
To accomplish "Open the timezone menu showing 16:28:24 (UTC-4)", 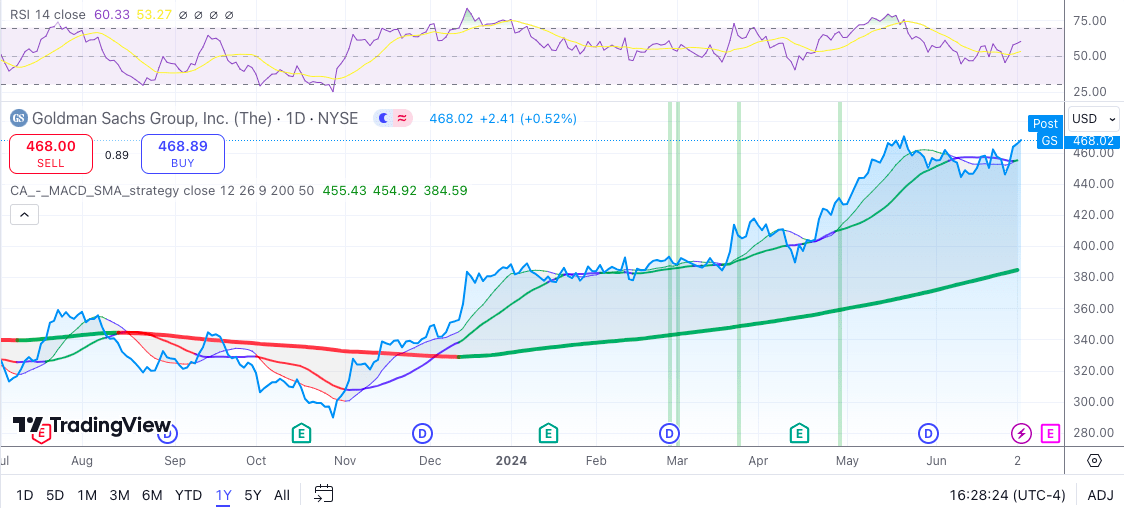I will pos(1007,495).
